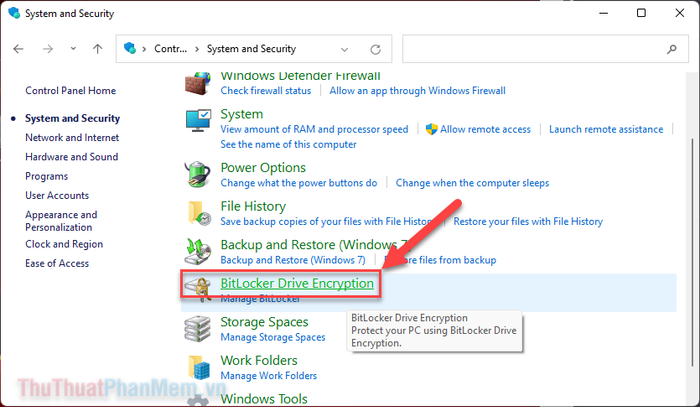The image size is (700, 407).
Task: Click the File History folder icon
Action: pyautogui.click(x=198, y=213)
